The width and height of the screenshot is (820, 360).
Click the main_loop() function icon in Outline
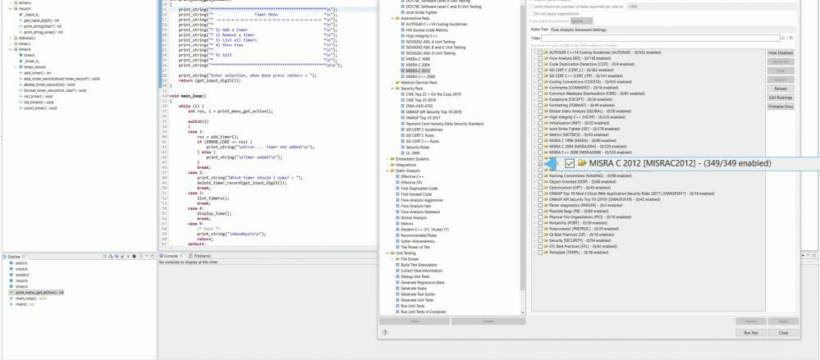pyautogui.click(x=12, y=298)
